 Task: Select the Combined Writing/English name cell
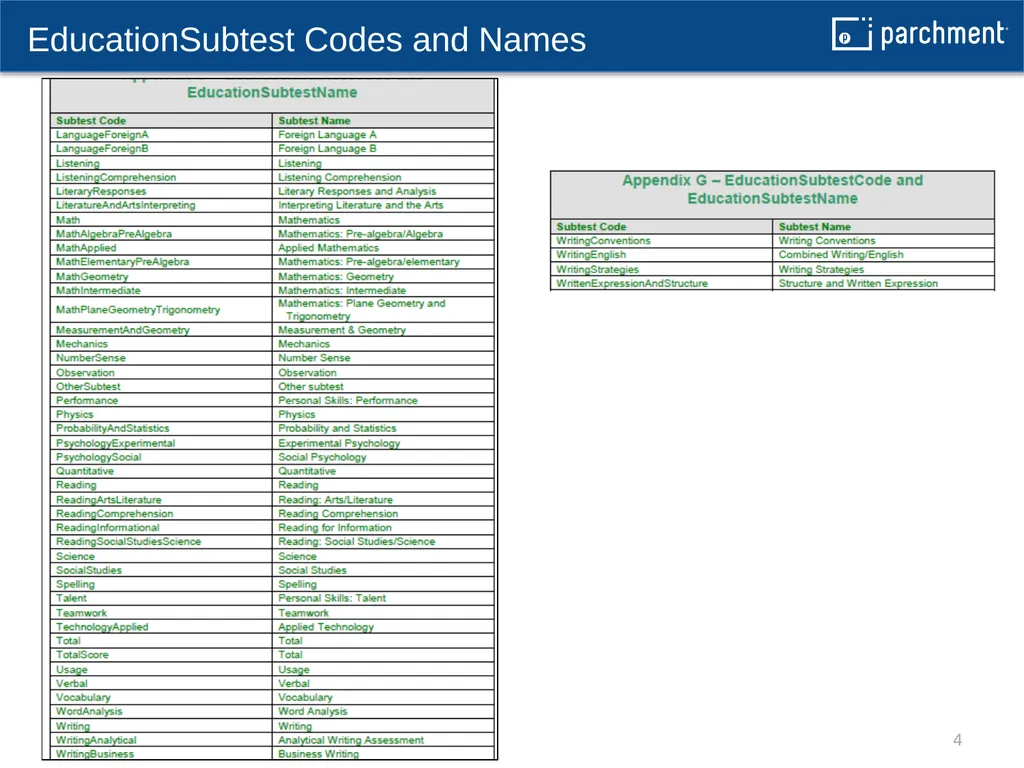pos(884,255)
